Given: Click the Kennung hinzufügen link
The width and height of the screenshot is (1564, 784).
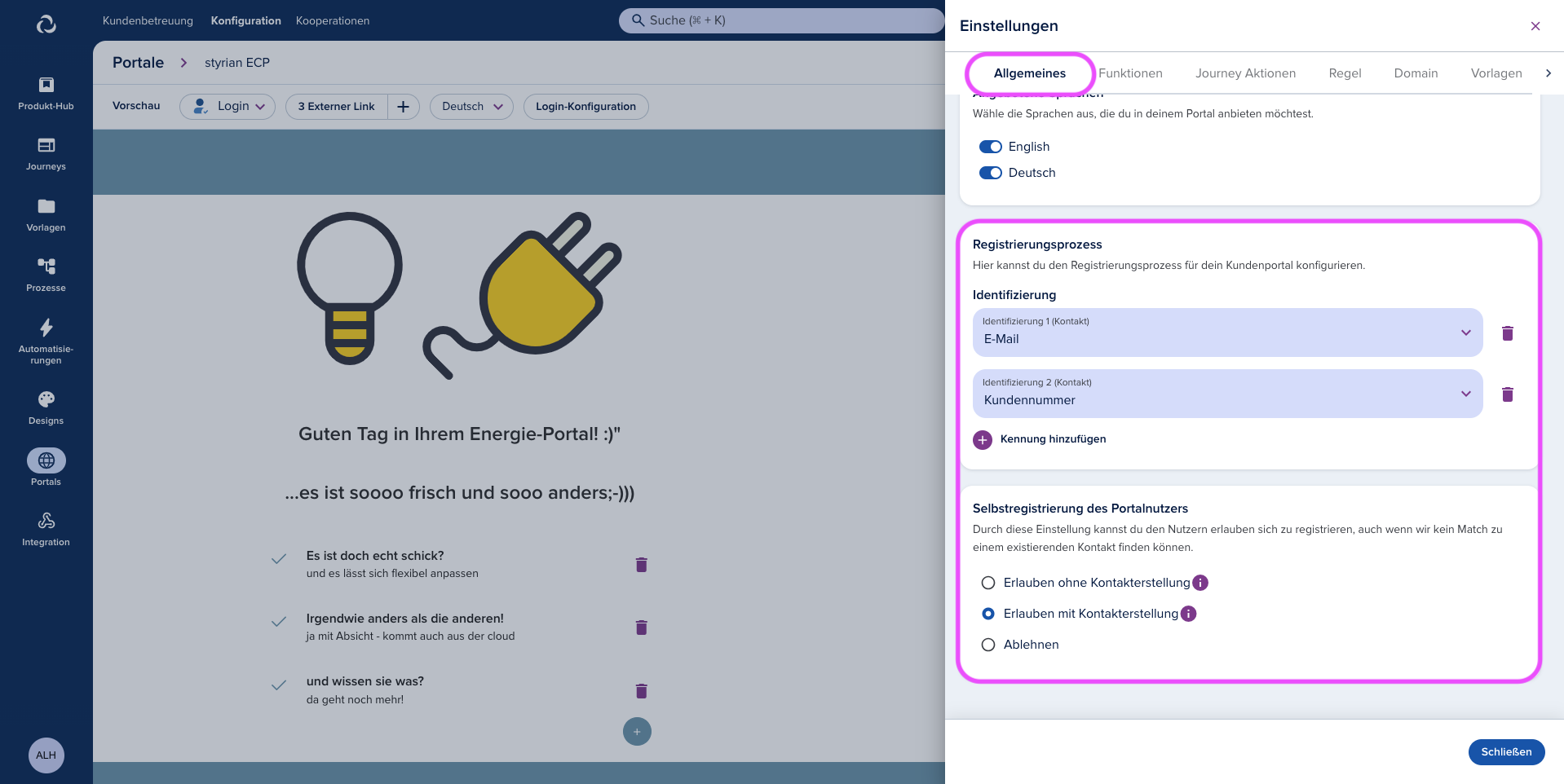Looking at the screenshot, I should click(x=1053, y=439).
